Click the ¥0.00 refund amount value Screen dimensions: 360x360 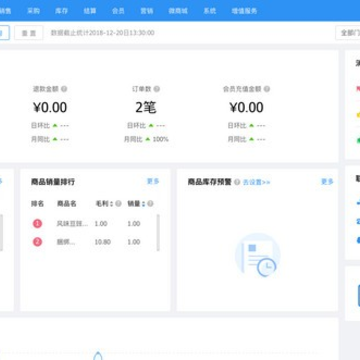(x=50, y=107)
